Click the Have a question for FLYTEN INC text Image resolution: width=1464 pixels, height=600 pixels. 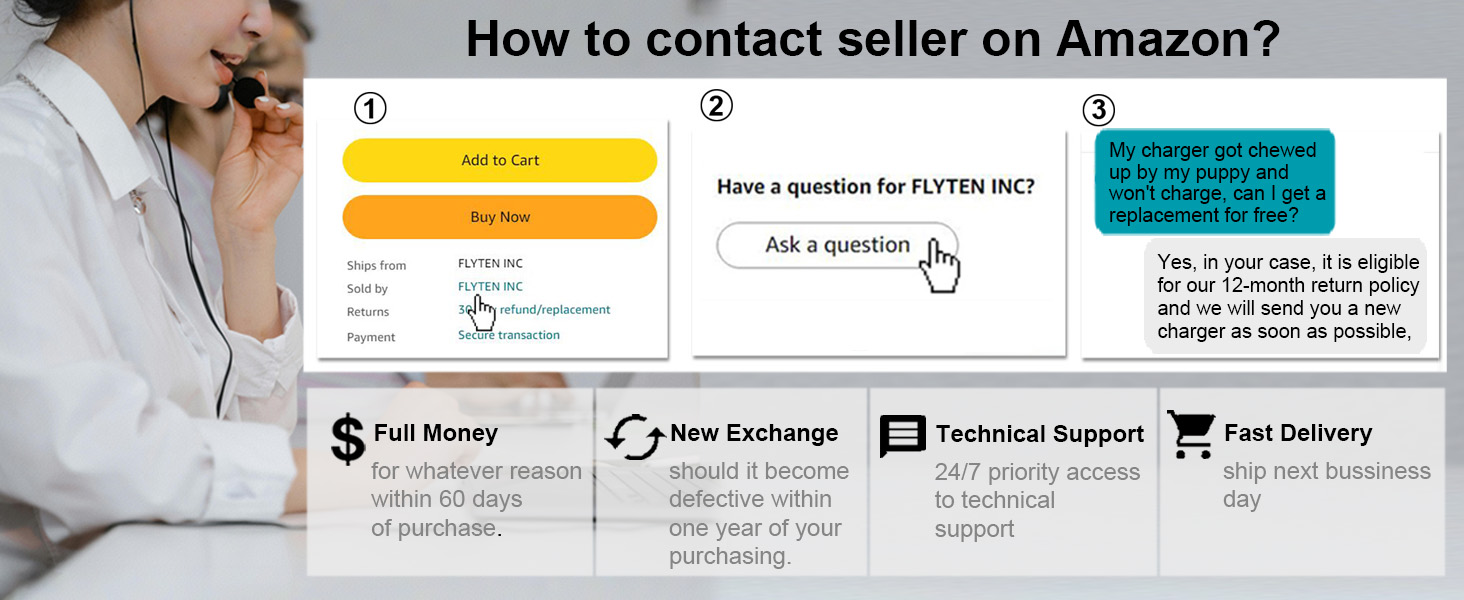point(875,187)
